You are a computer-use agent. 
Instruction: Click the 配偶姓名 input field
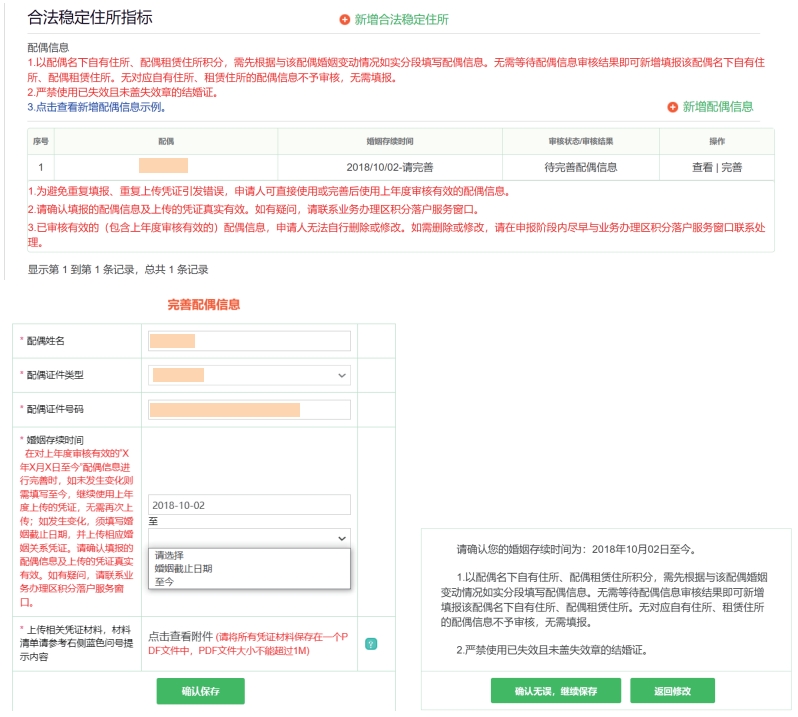(249, 341)
